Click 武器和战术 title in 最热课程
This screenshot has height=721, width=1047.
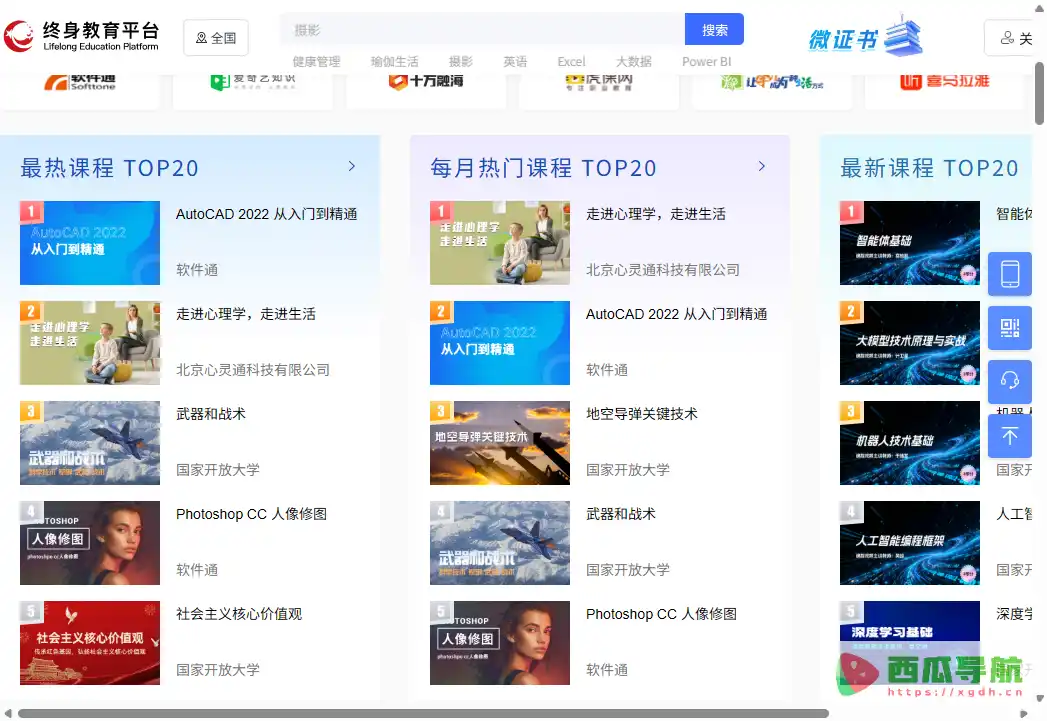(x=211, y=415)
